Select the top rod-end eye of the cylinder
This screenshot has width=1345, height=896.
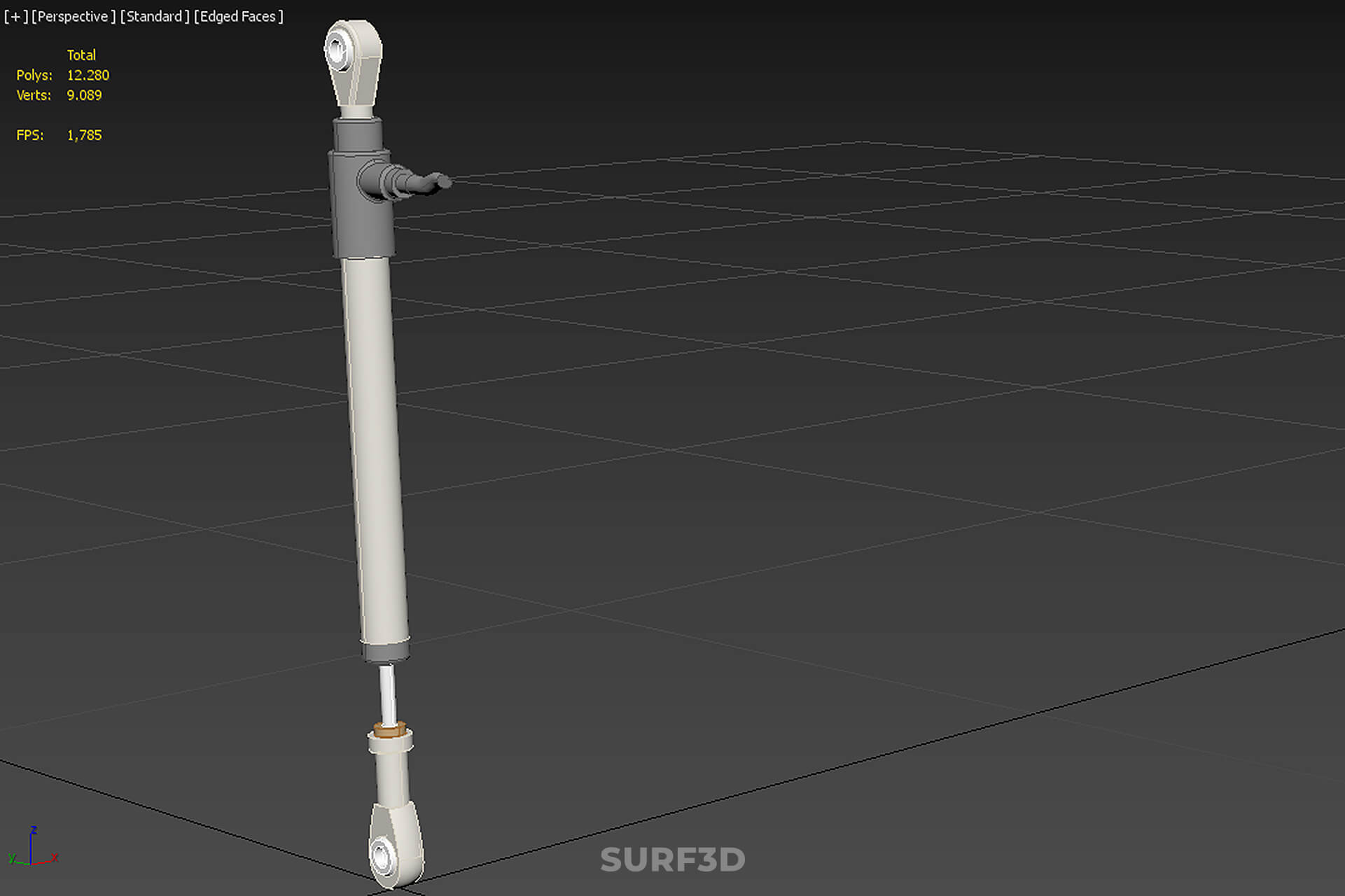[x=354, y=64]
